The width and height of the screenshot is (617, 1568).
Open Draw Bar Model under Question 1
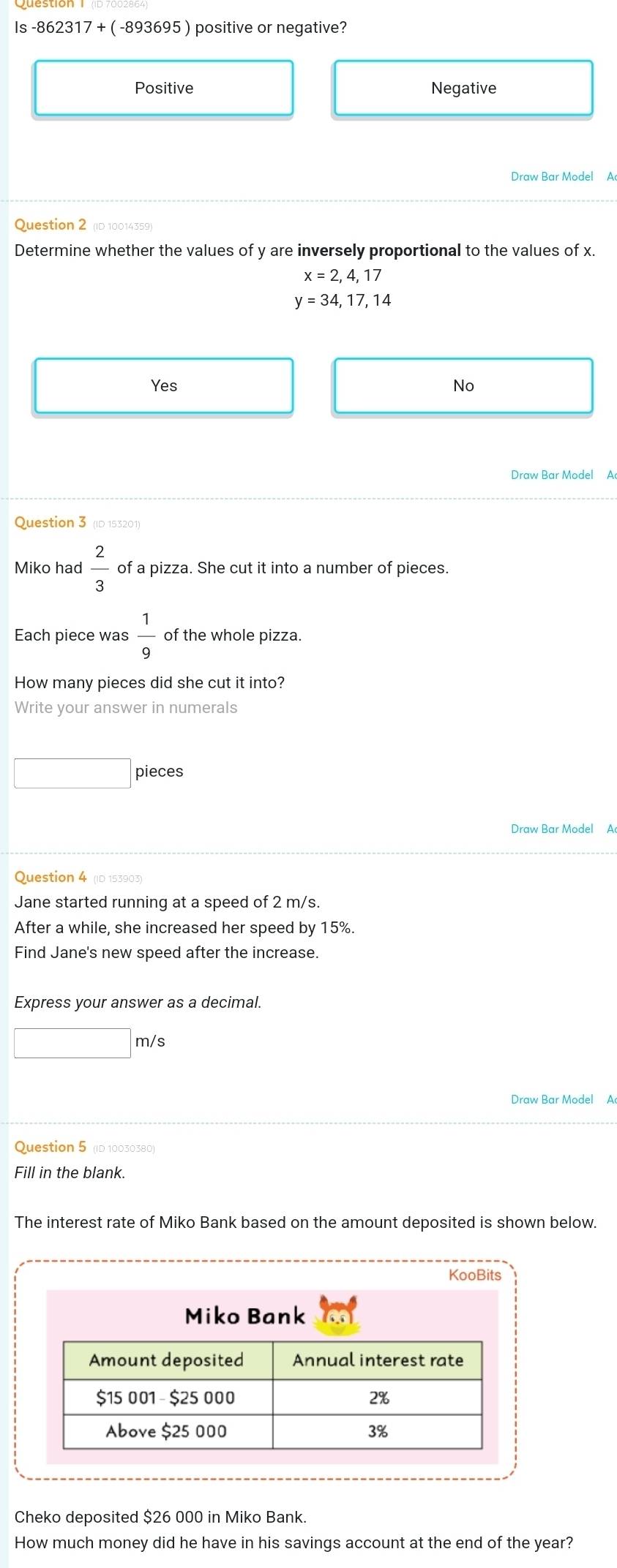click(x=552, y=177)
